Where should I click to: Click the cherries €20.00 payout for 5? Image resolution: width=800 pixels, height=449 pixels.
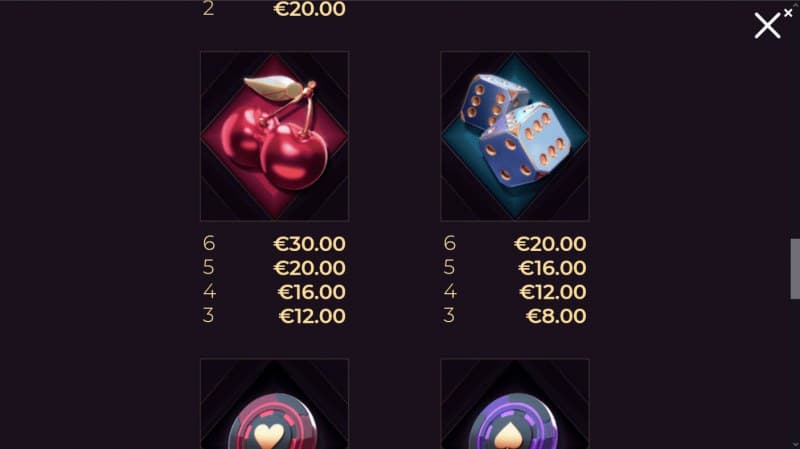(x=310, y=268)
